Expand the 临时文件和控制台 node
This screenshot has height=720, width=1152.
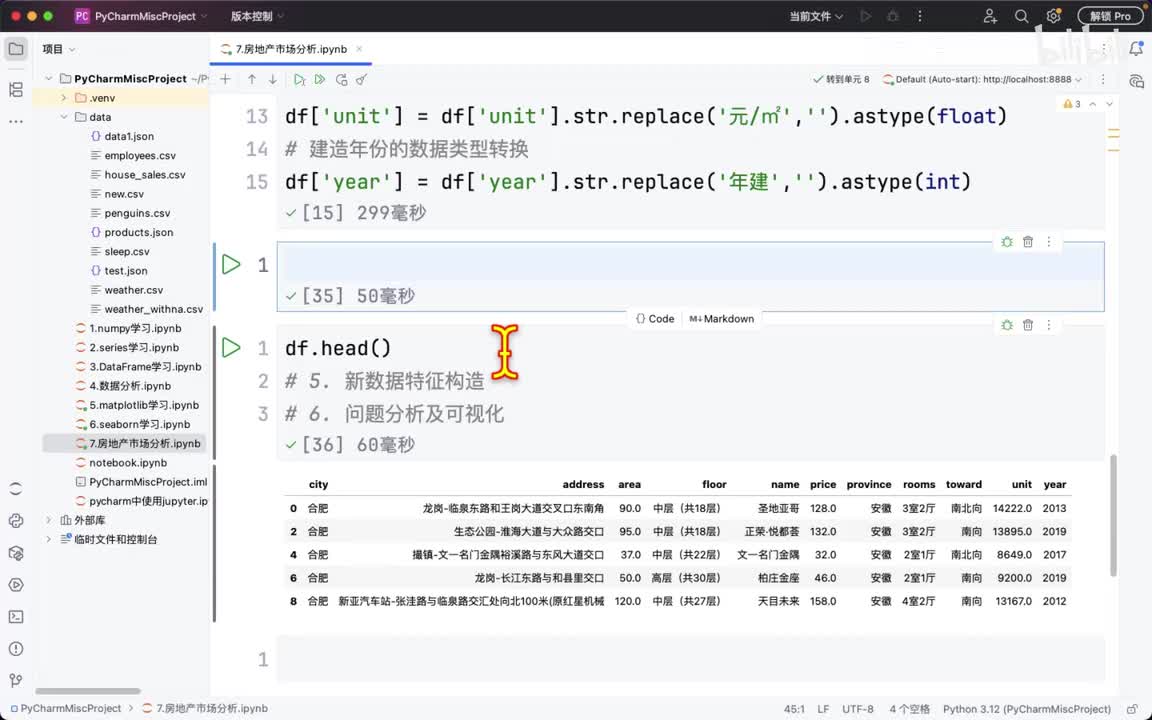coord(48,539)
